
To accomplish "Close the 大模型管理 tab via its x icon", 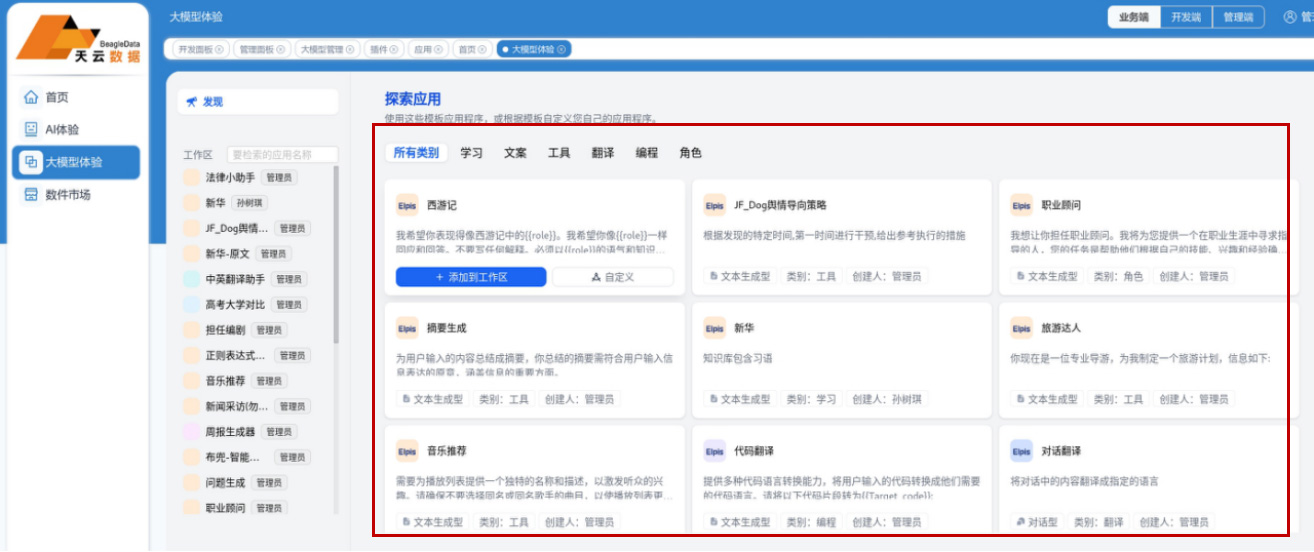I will [x=351, y=49].
